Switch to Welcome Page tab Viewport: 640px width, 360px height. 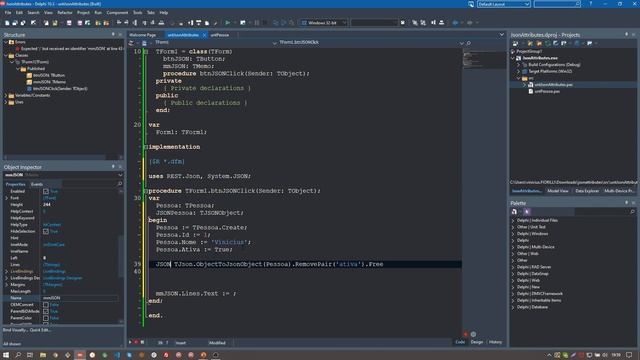click(142, 35)
